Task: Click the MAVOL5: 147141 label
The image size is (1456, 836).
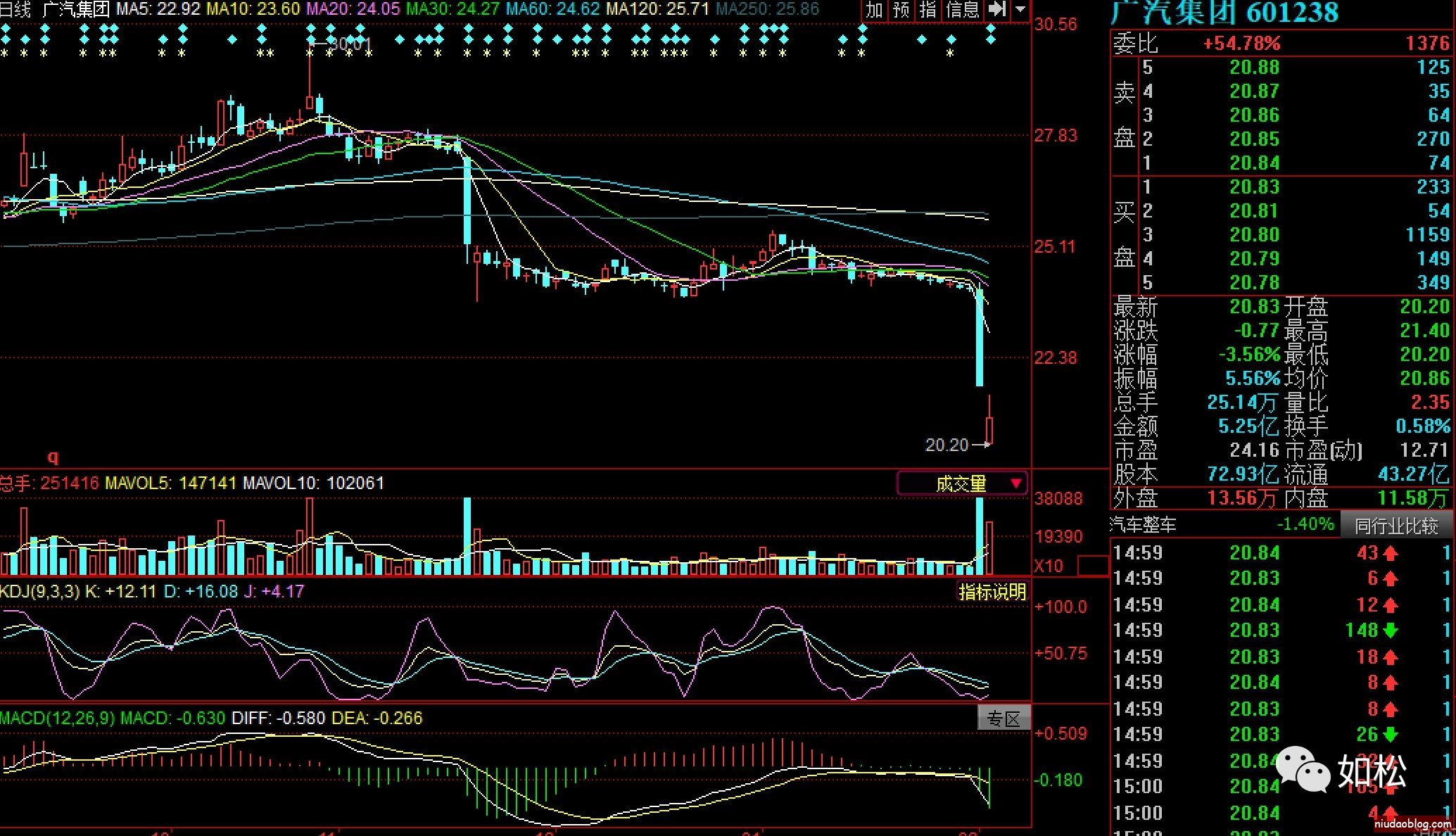Action: click(170, 483)
